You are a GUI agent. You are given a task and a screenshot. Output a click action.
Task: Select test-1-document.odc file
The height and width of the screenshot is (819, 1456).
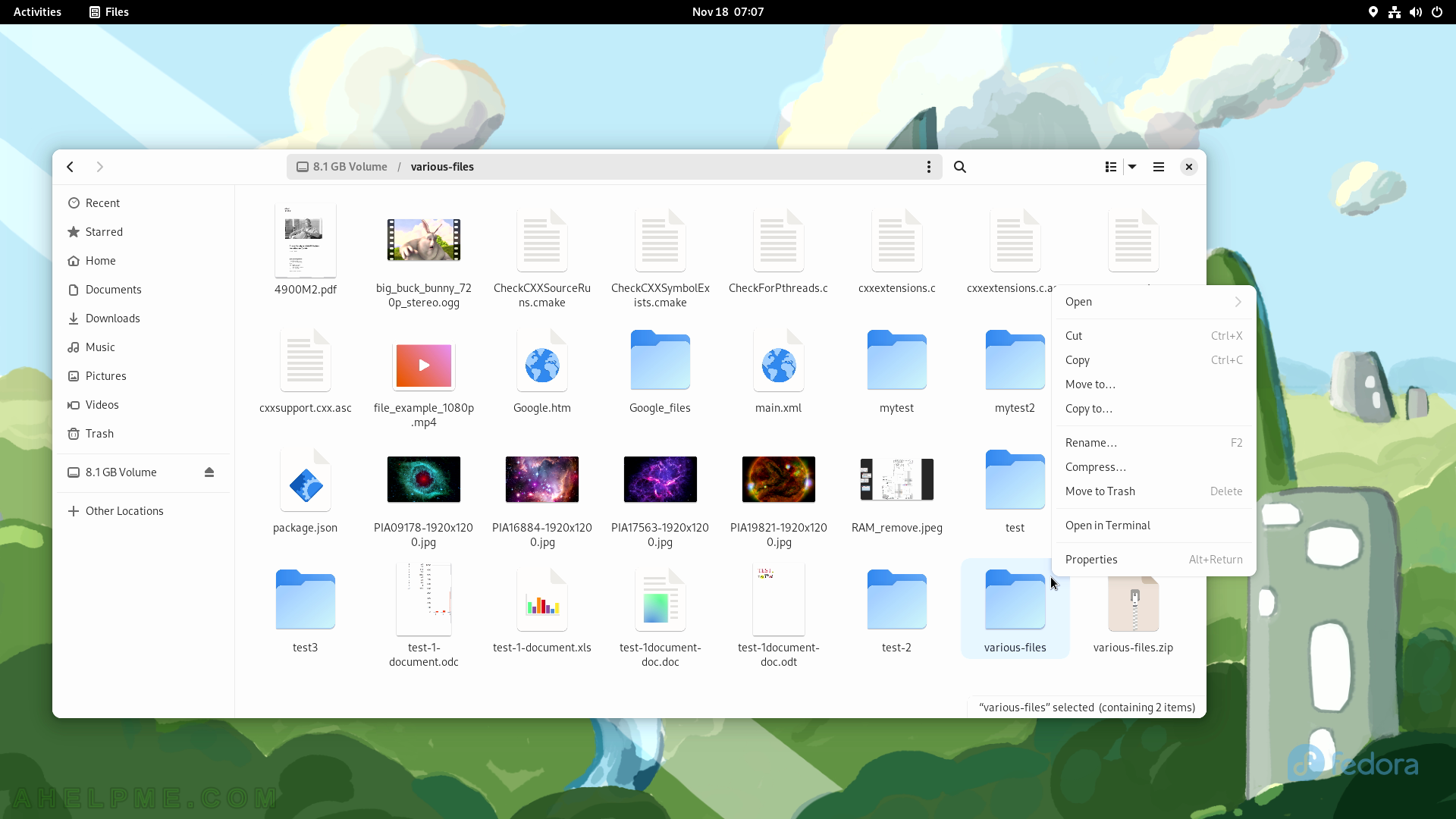424,599
